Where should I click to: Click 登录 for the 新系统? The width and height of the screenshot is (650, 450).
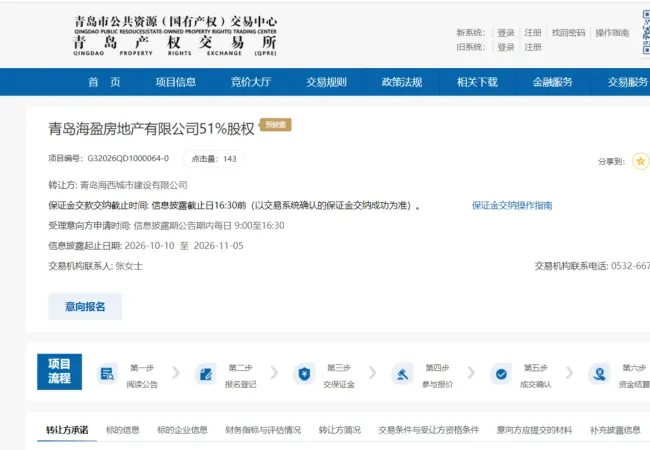506,33
